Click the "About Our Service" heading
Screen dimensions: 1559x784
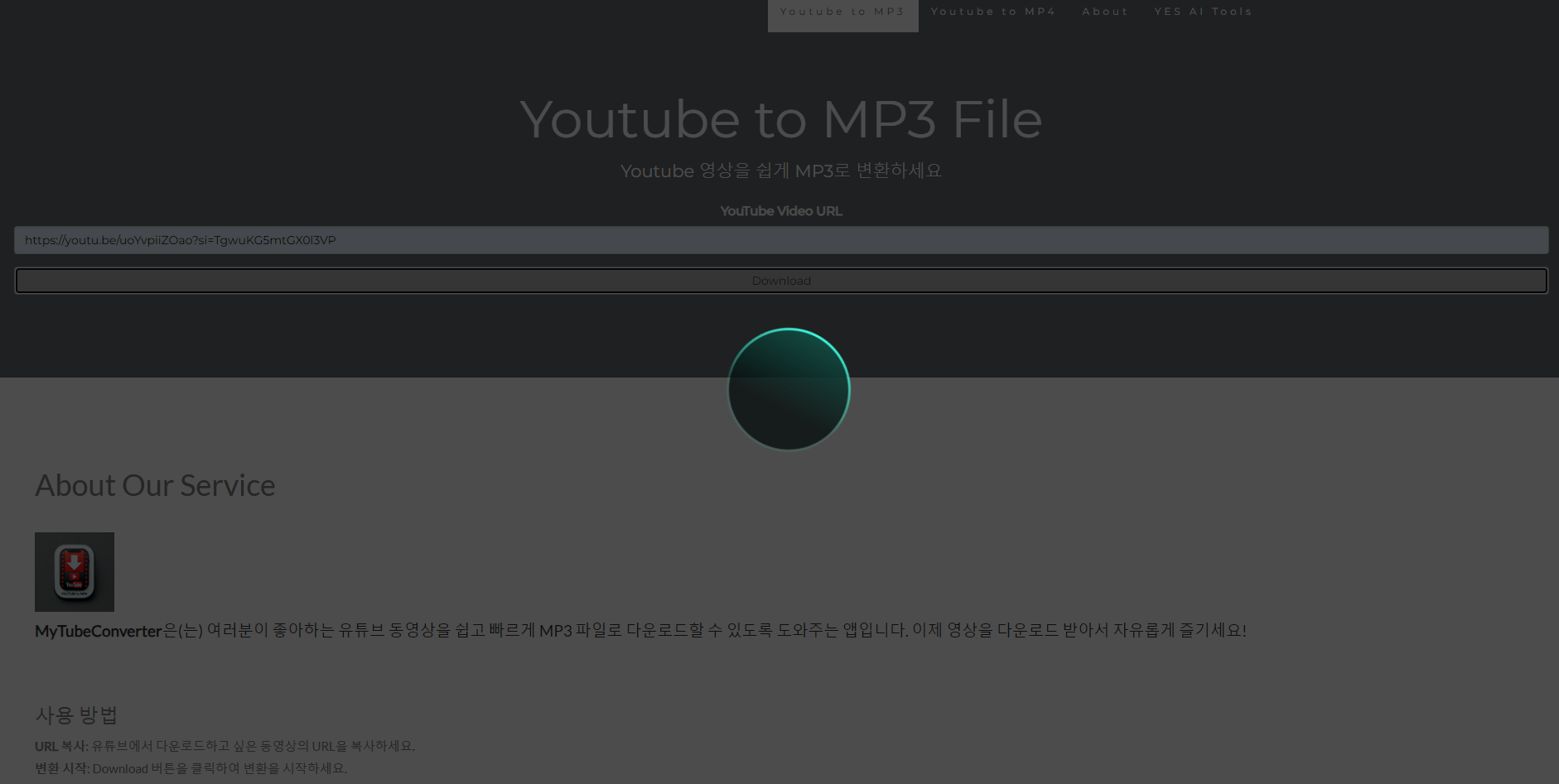click(x=155, y=485)
